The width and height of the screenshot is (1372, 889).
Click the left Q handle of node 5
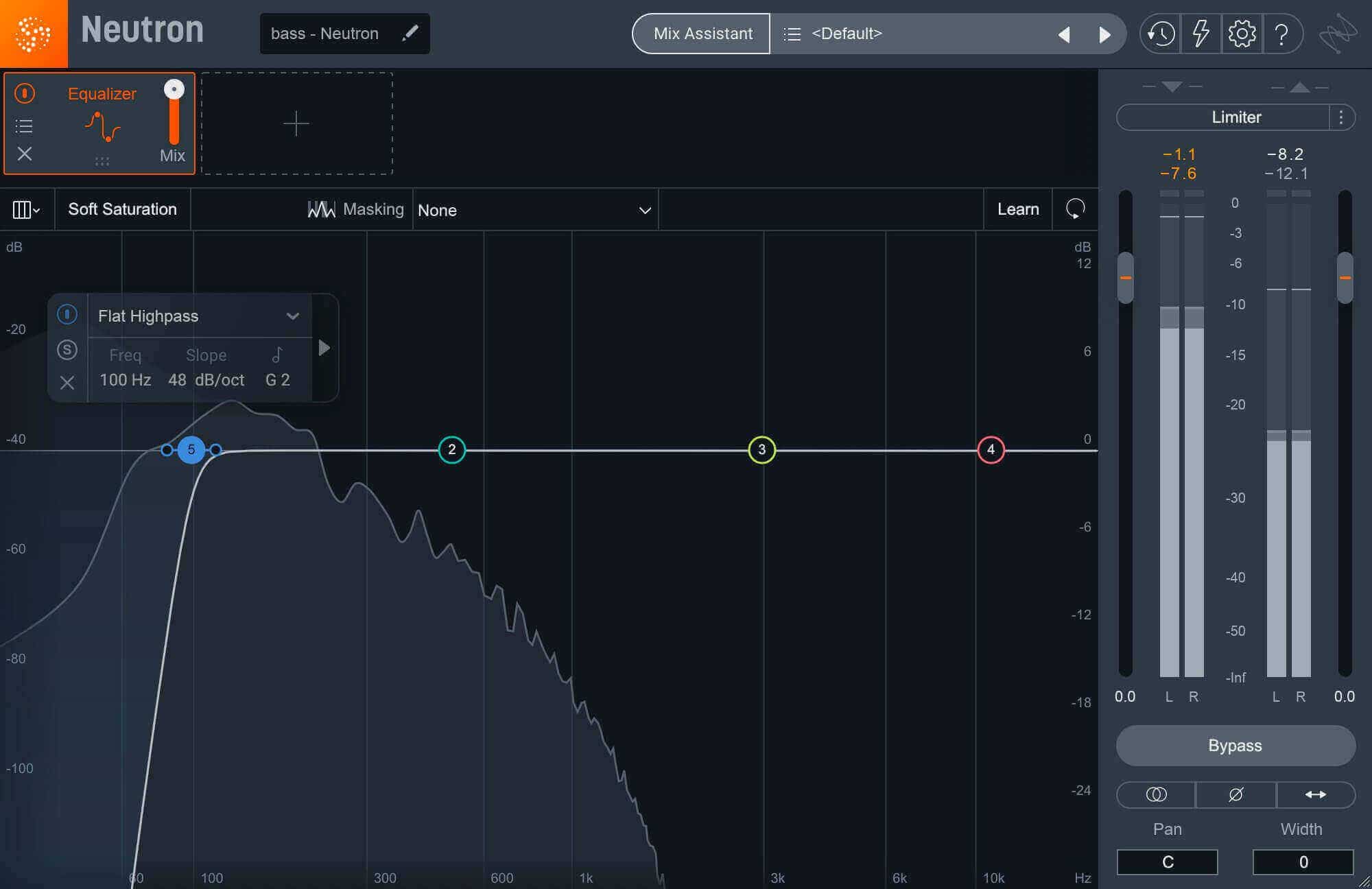pos(167,450)
